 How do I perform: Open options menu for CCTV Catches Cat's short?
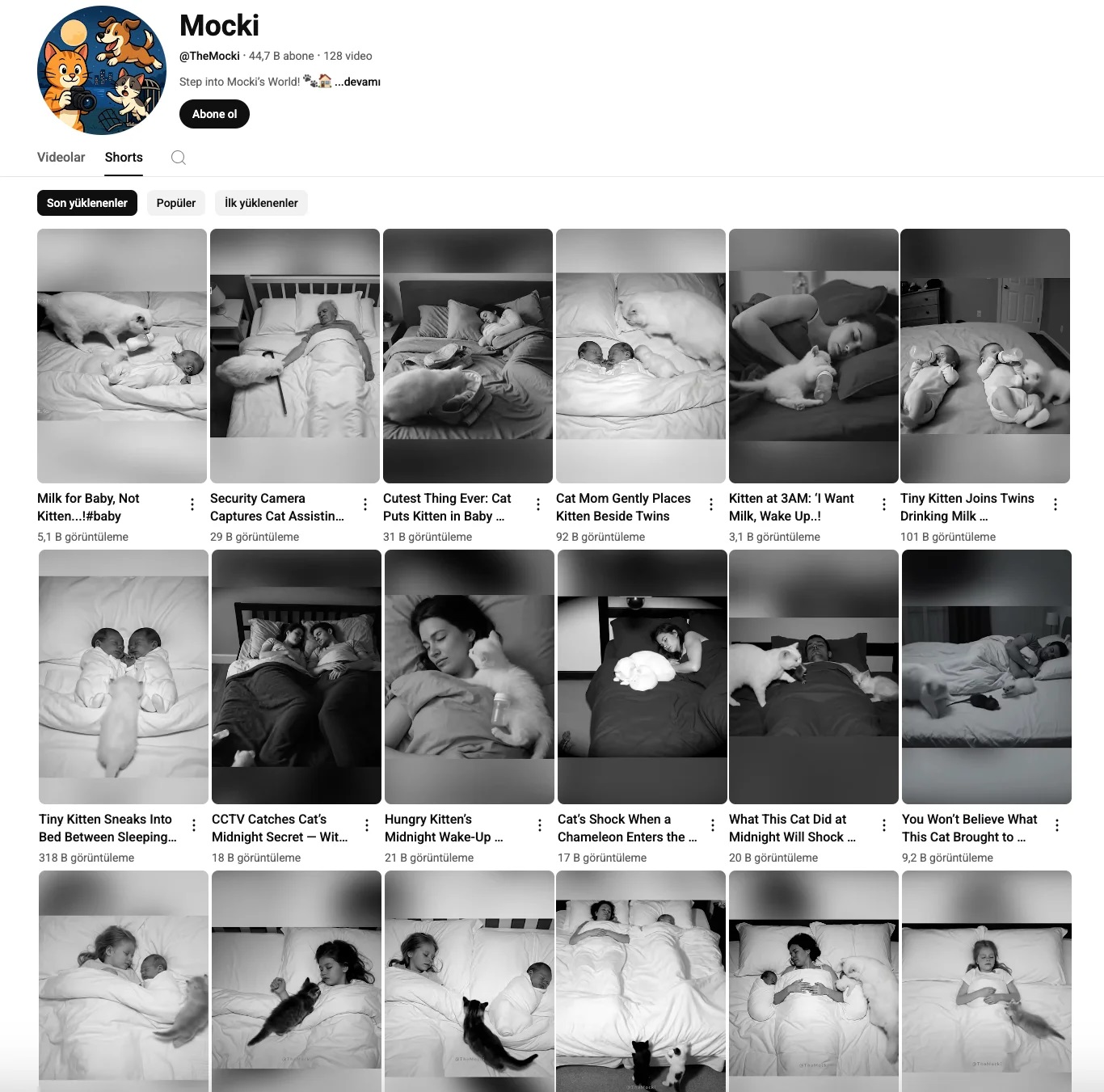point(367,825)
